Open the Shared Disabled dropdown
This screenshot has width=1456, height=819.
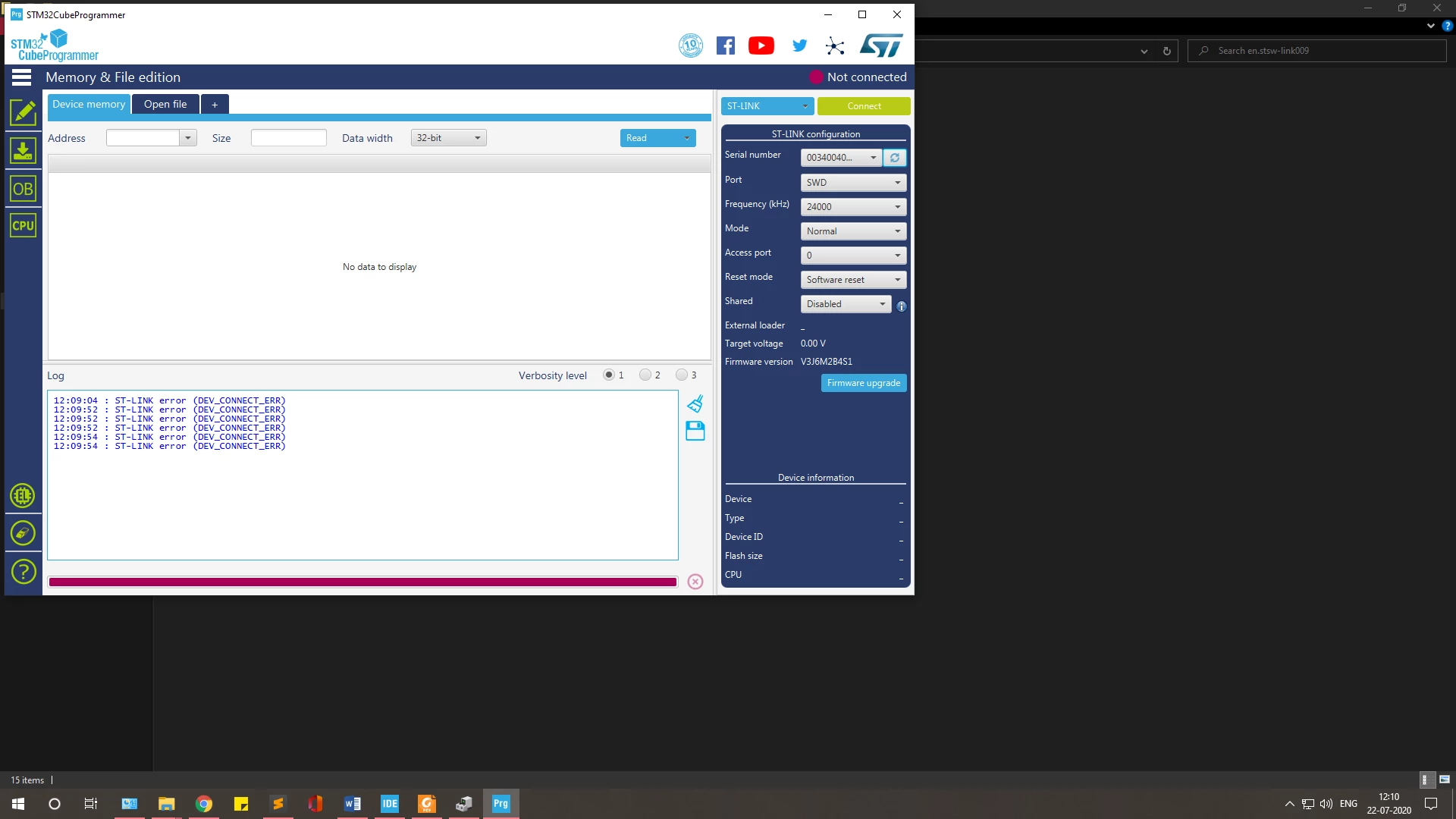coord(846,304)
